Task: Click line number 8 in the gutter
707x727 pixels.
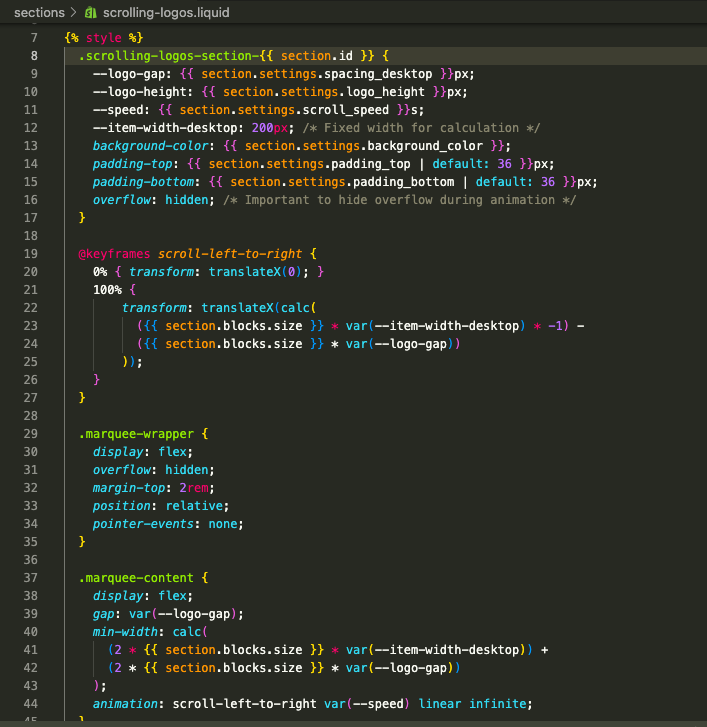Action: (x=34, y=56)
